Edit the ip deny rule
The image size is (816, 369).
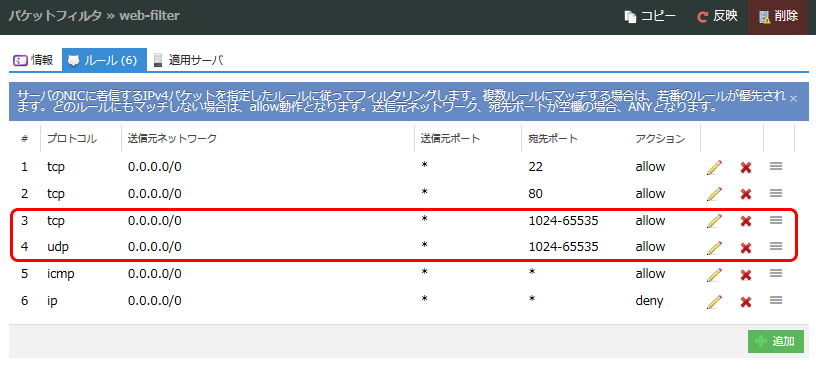715,301
